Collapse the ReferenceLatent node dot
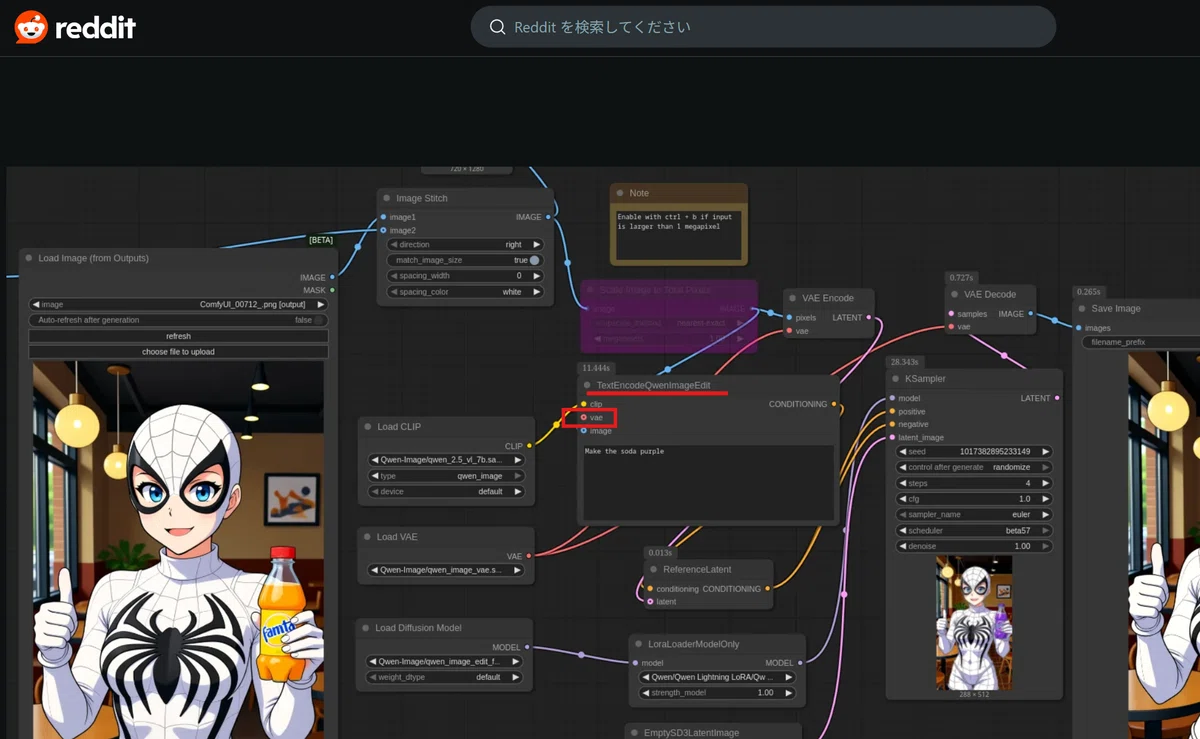The width and height of the screenshot is (1200, 739). tap(653, 570)
